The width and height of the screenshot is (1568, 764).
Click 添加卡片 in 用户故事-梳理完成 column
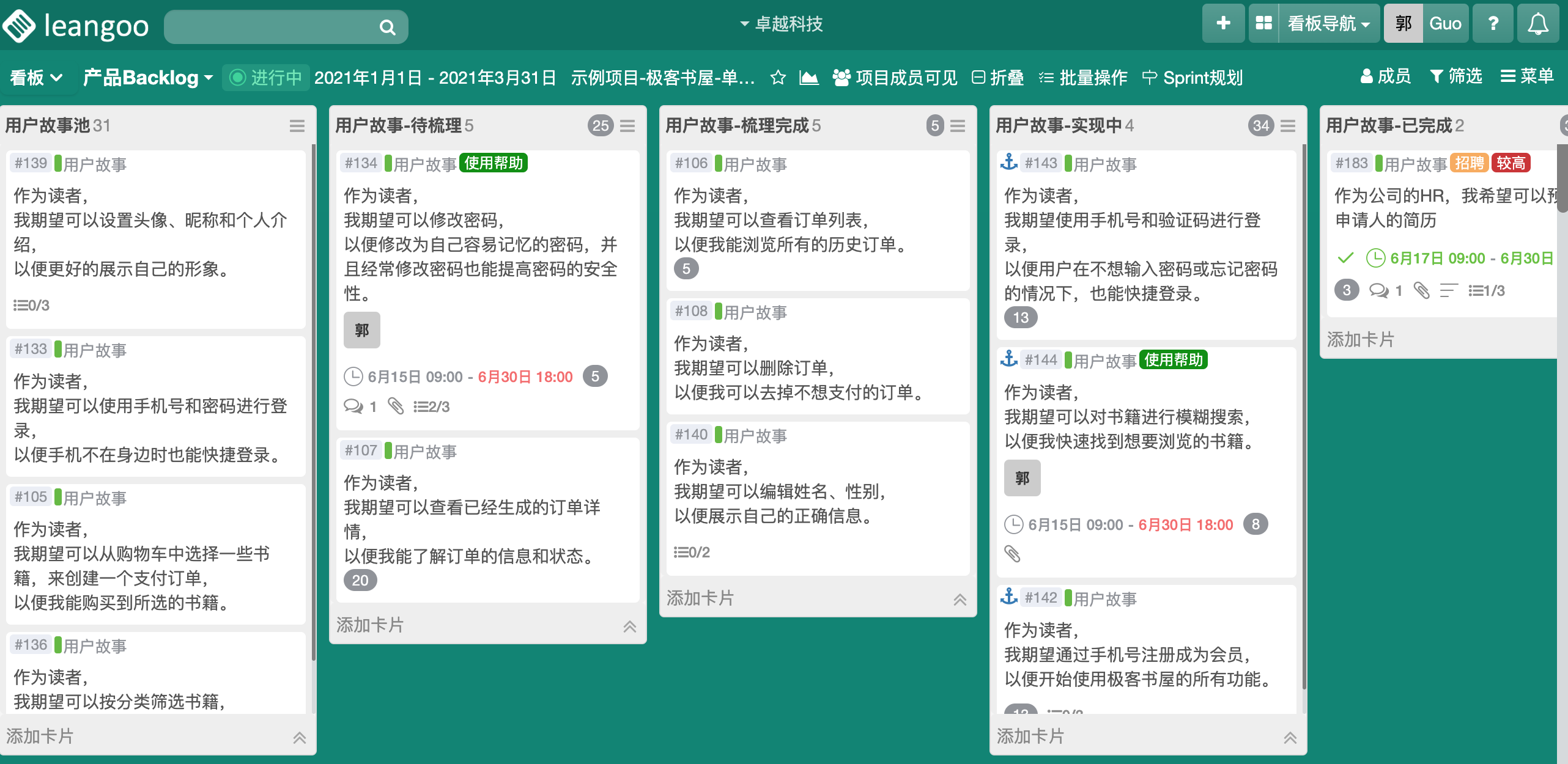click(x=700, y=598)
